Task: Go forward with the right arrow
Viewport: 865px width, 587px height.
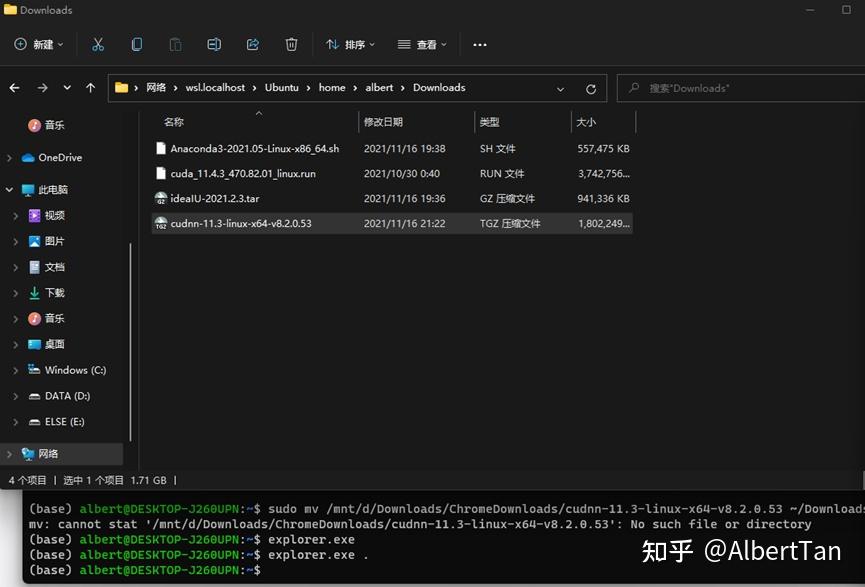Action: pyautogui.click(x=42, y=88)
